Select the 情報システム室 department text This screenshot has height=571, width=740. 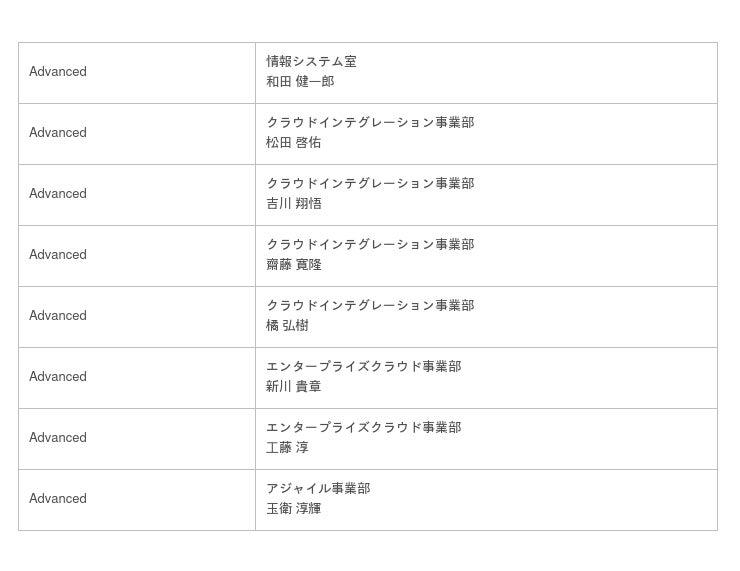pyautogui.click(x=311, y=62)
